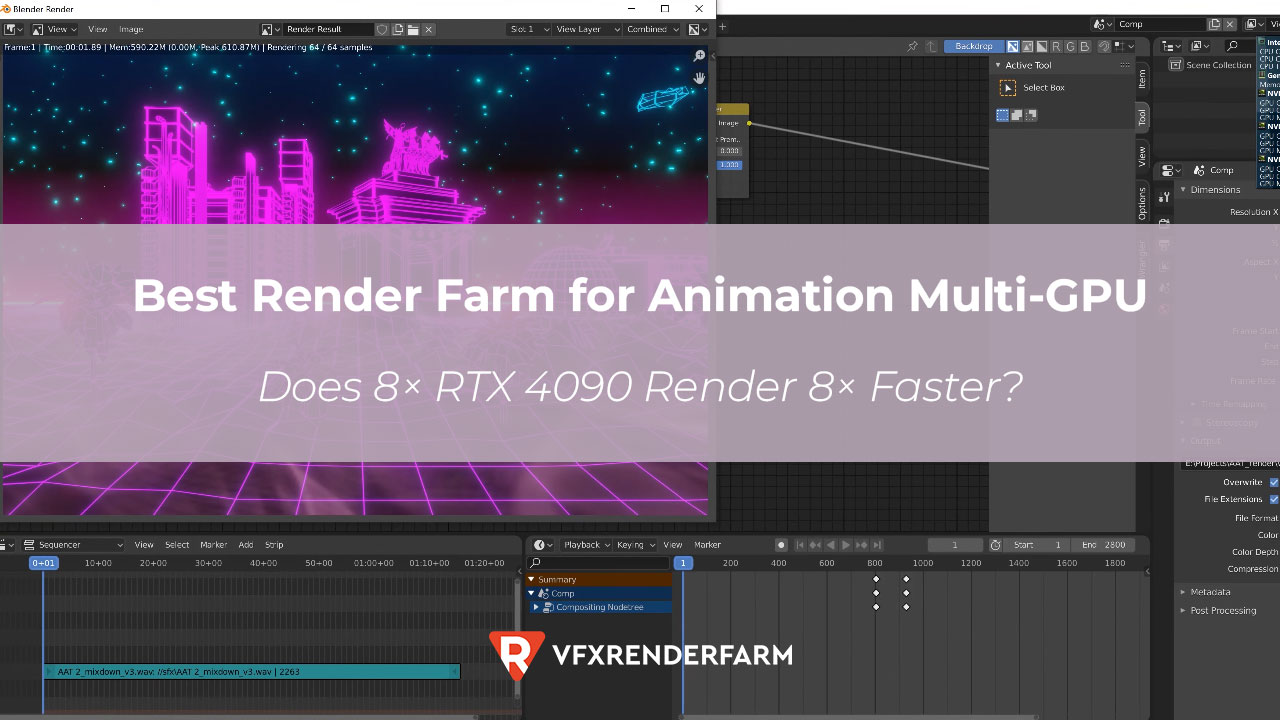Select Scene Collection in outliner
Screen dimensions: 1280x720
coord(1218,65)
